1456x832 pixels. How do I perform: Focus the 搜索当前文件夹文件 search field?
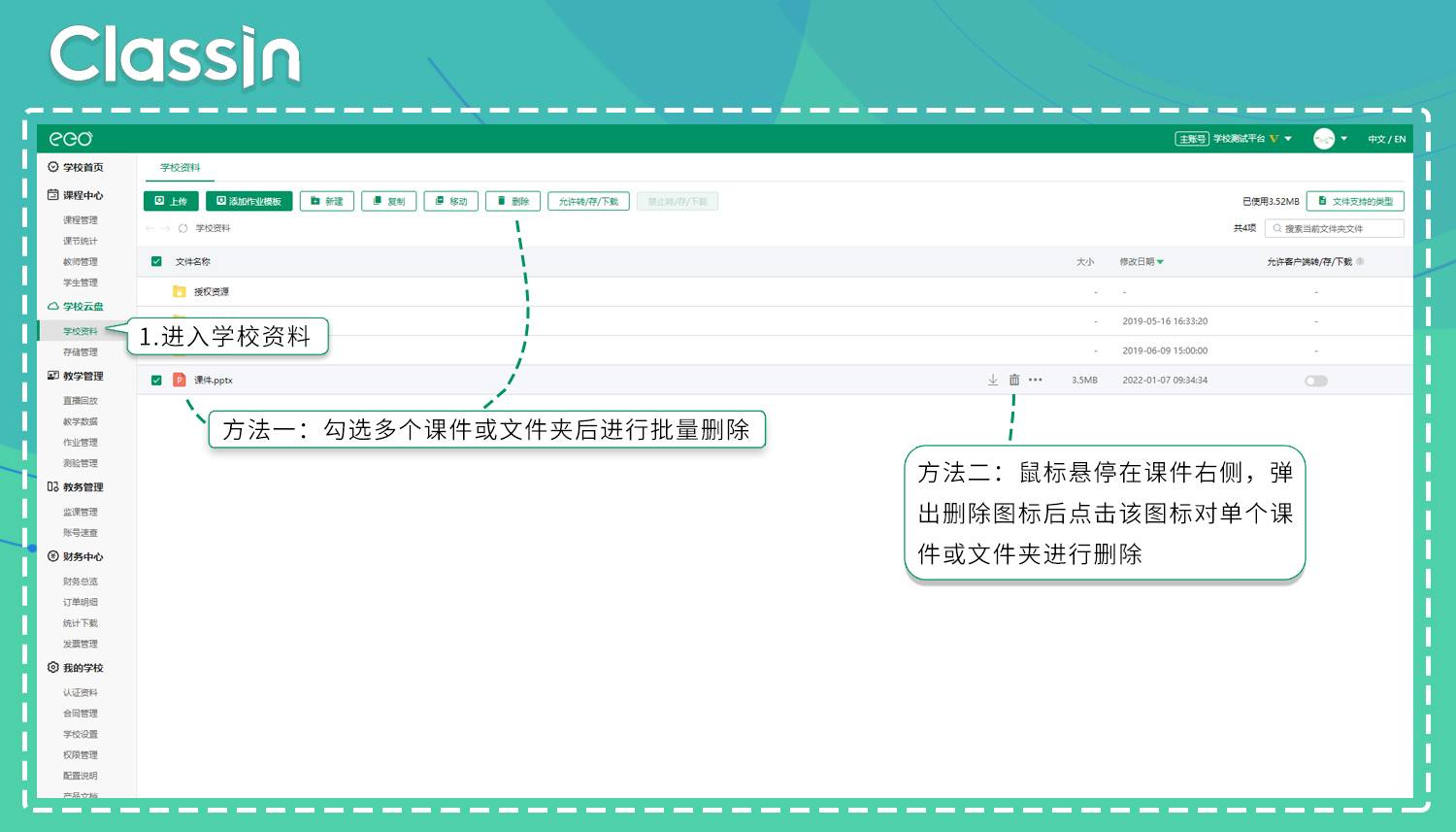pos(1335,228)
